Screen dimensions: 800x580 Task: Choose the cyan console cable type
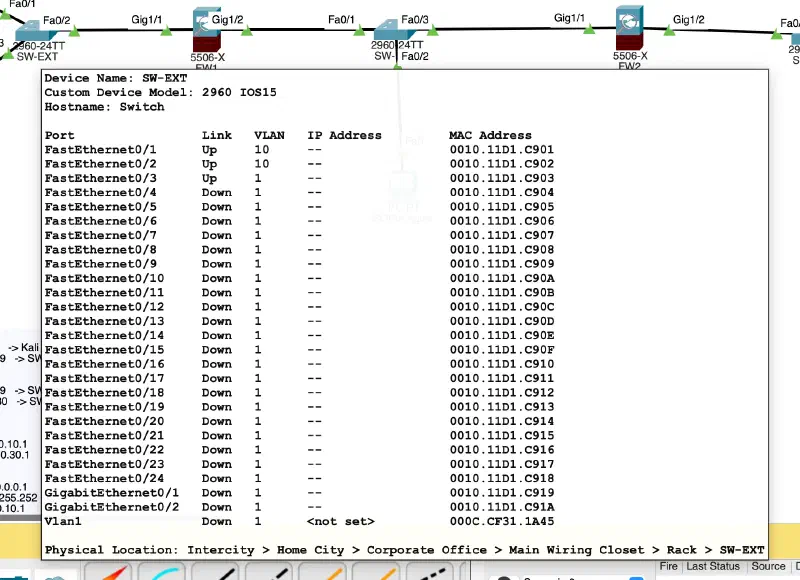[x=162, y=572]
